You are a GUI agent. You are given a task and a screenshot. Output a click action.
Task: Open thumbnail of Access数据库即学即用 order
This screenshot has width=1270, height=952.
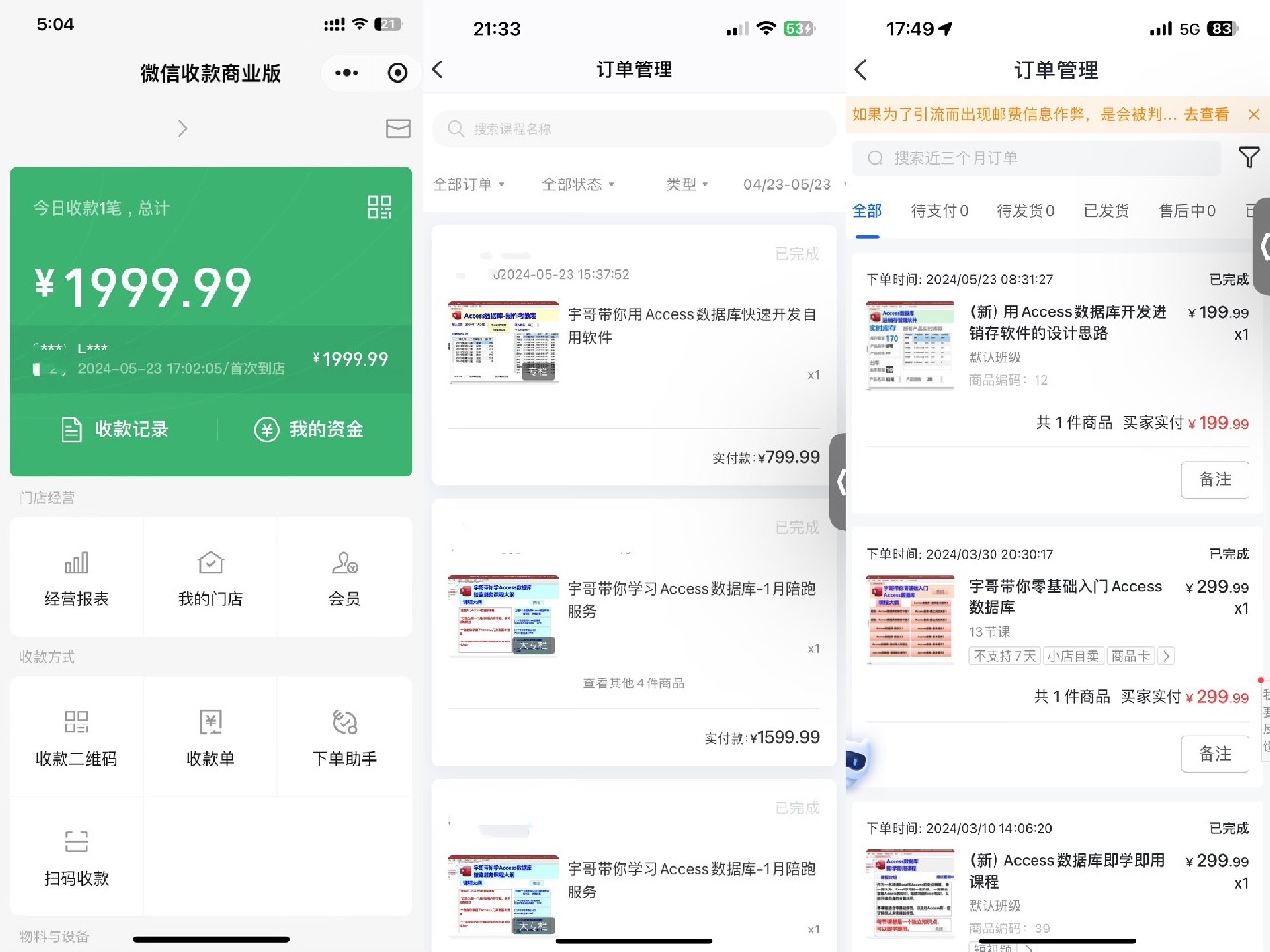[910, 893]
